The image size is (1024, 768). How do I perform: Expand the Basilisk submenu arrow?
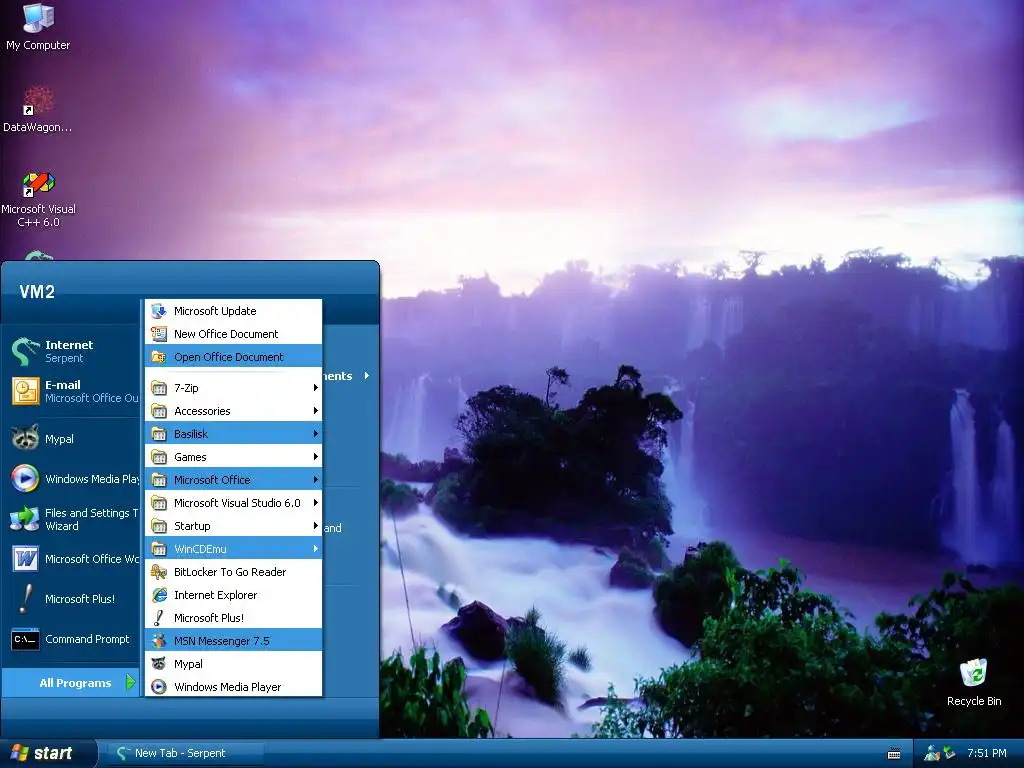(315, 434)
